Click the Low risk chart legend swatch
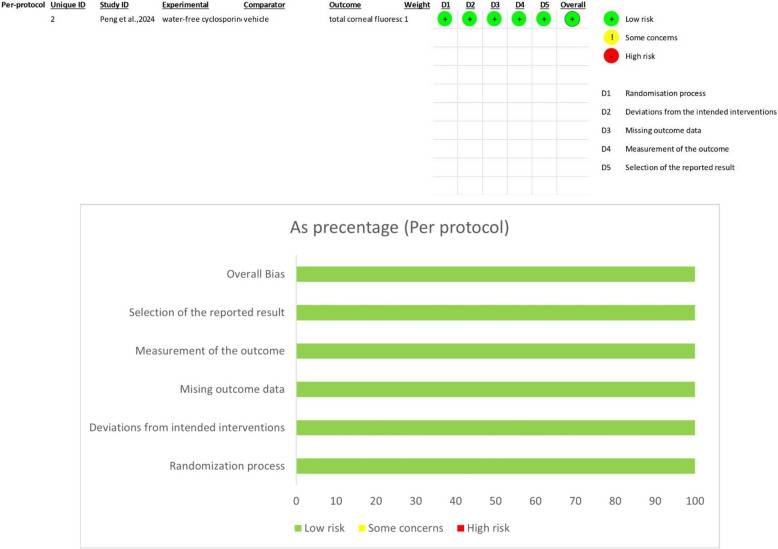 (298, 527)
